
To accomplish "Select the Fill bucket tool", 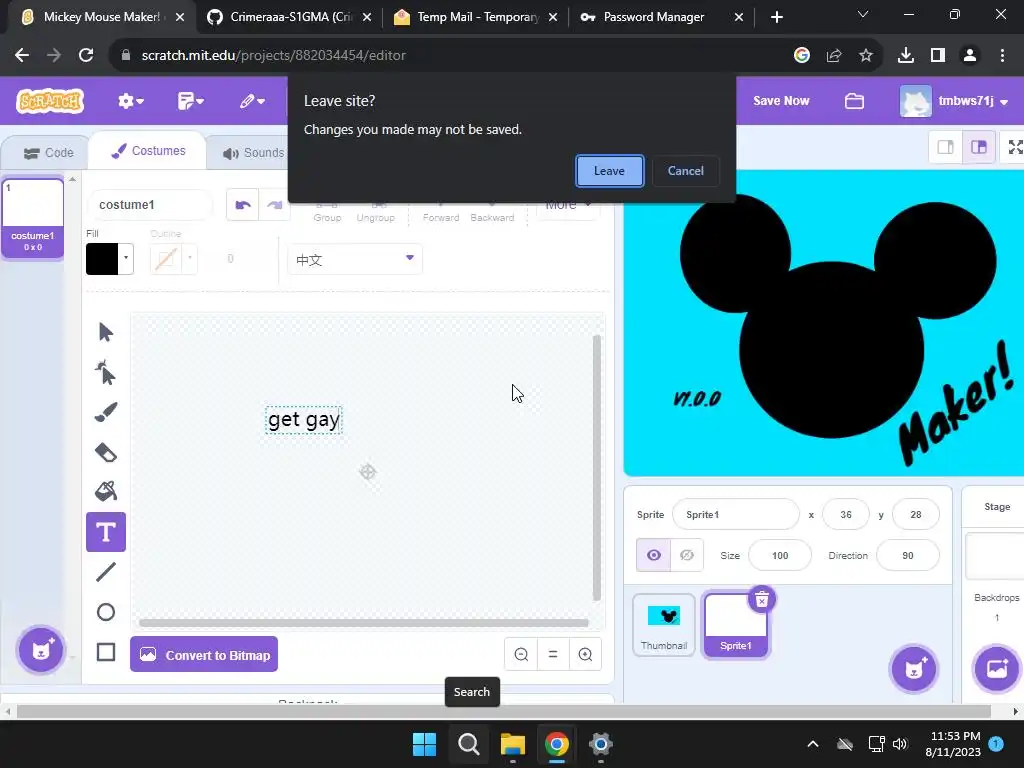I will 106,492.
